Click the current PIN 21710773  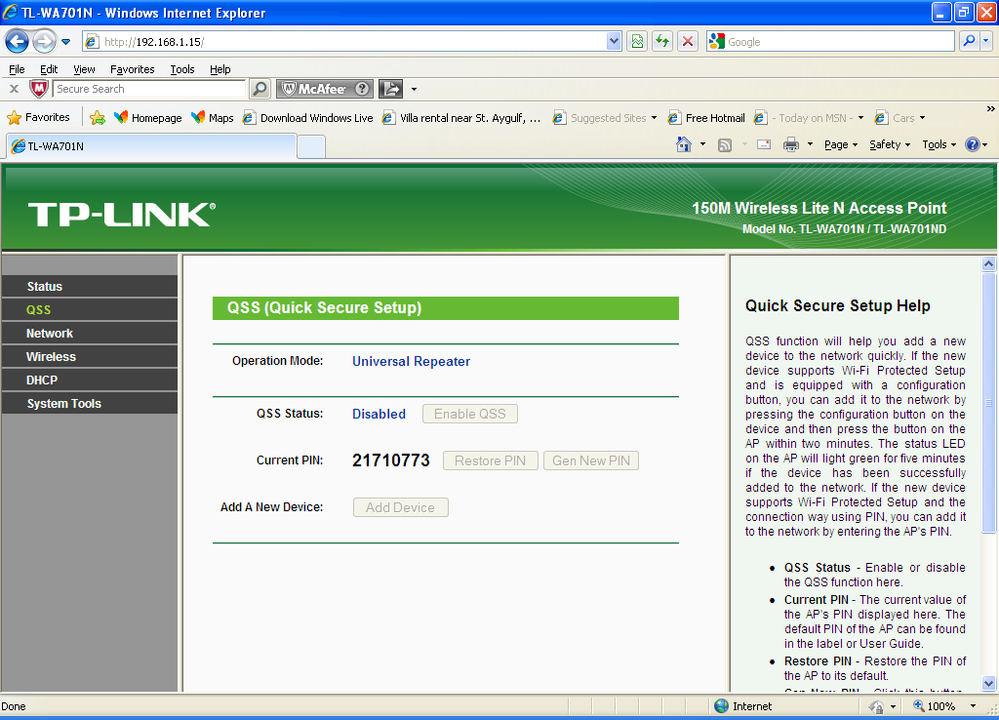(x=391, y=461)
